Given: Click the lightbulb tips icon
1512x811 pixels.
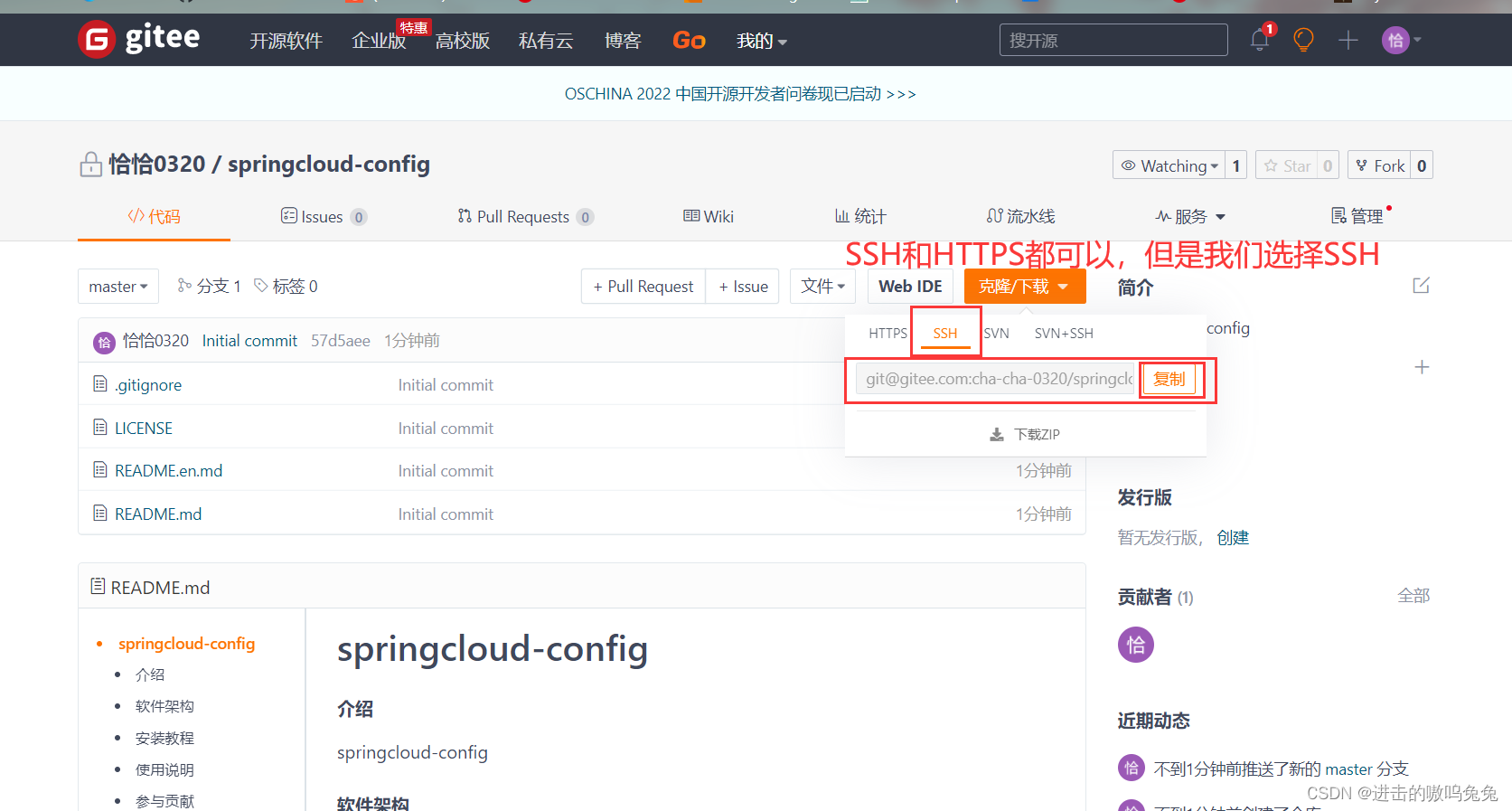Looking at the screenshot, I should (1303, 40).
